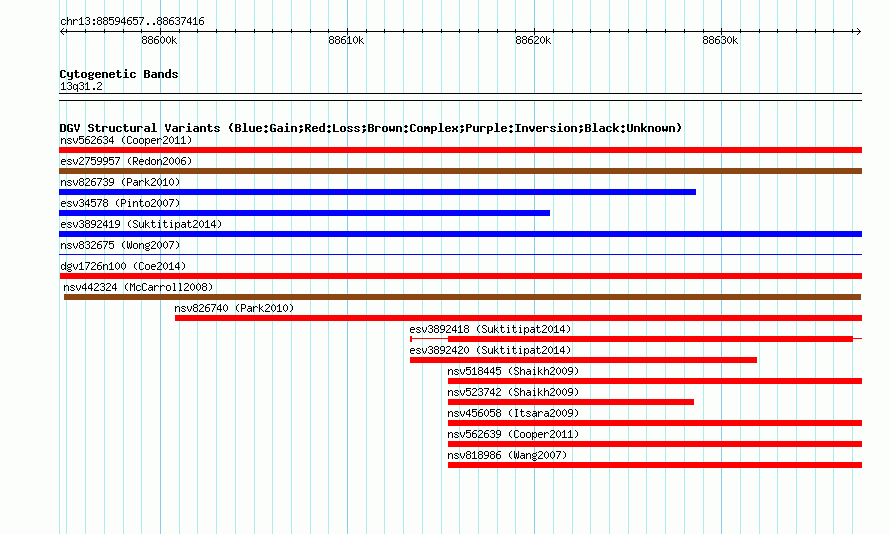Open esv3892418 (Suktitipat2014) variant label

point(490,329)
